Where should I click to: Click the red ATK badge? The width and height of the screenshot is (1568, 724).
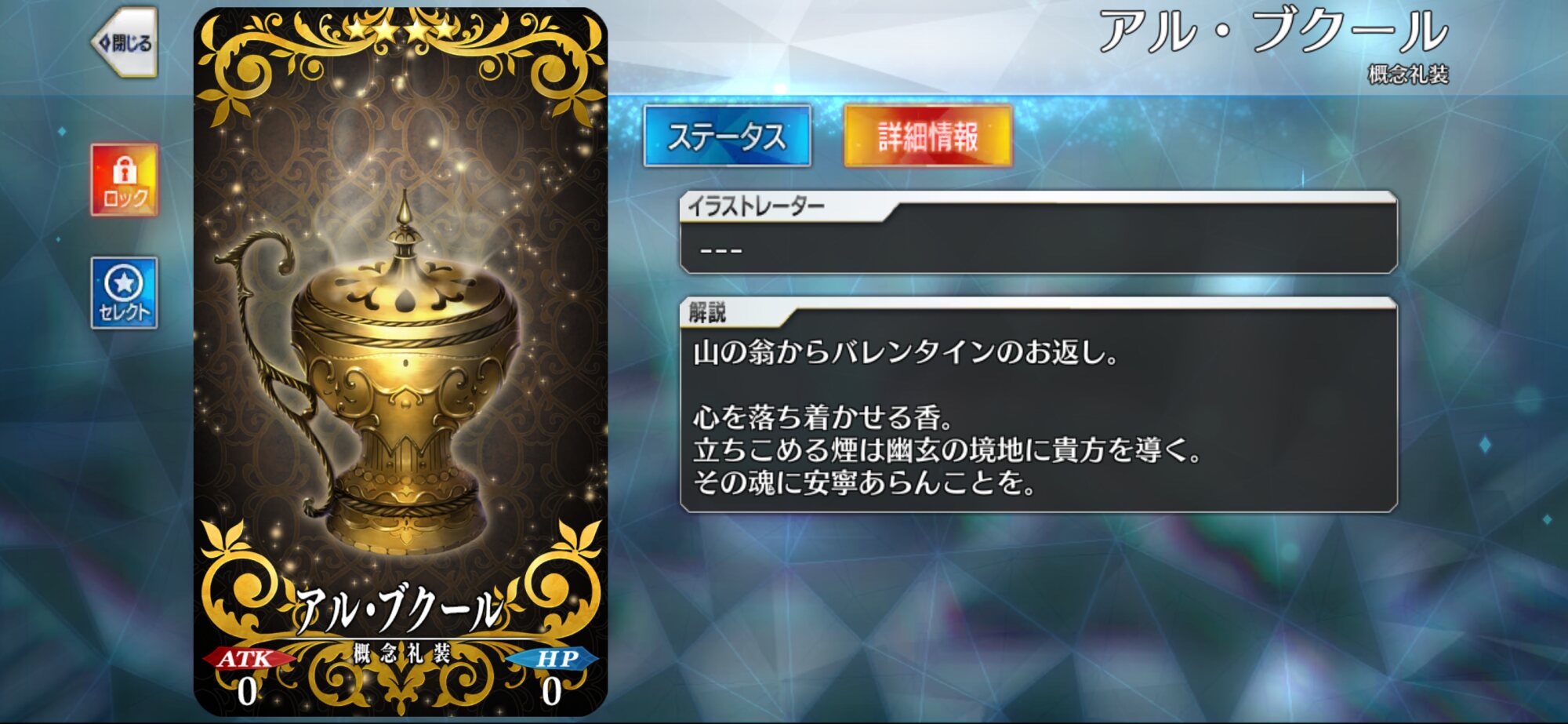[247, 659]
